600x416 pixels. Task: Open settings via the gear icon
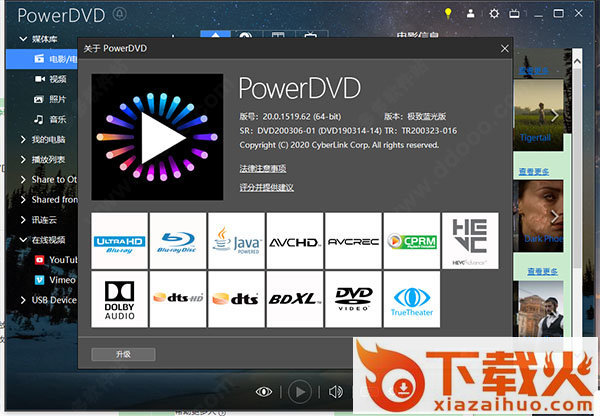point(494,14)
